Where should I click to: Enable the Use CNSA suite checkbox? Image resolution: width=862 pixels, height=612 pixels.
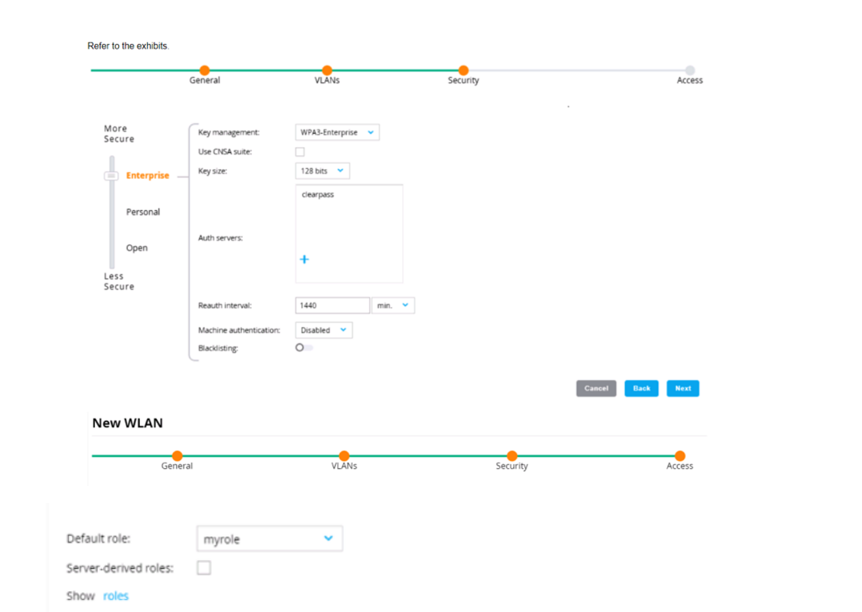300,152
